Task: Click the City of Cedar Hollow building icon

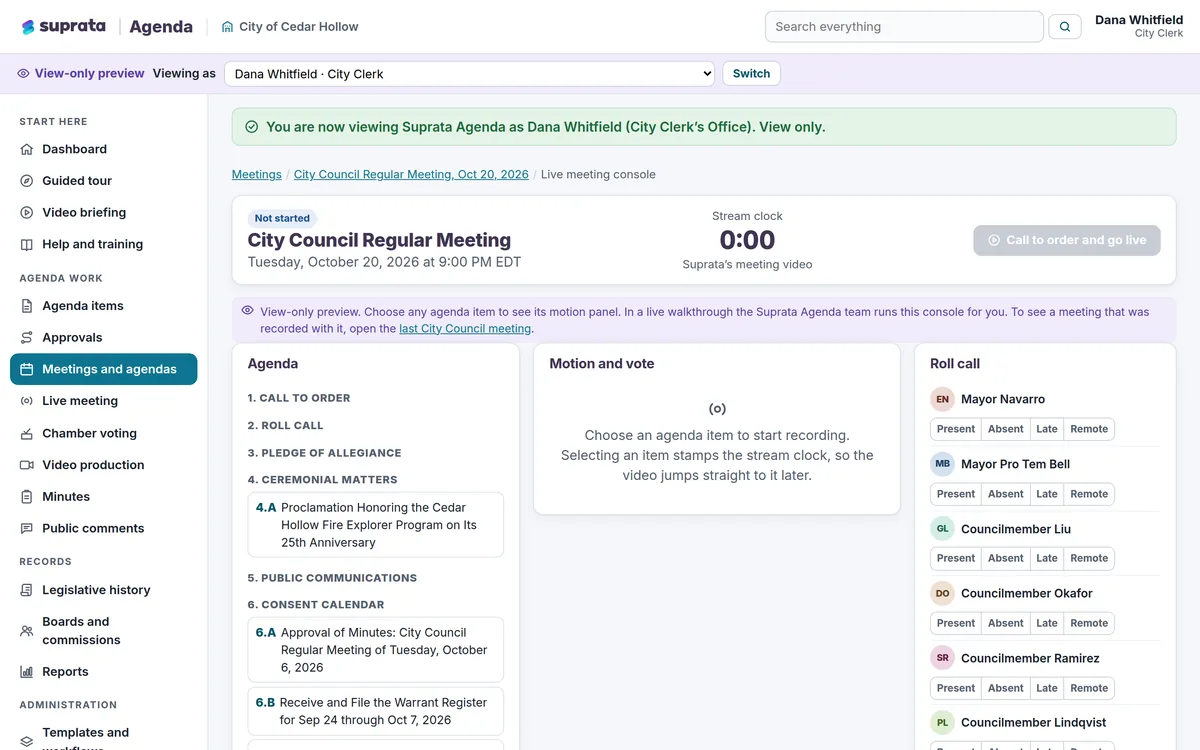Action: coord(227,27)
